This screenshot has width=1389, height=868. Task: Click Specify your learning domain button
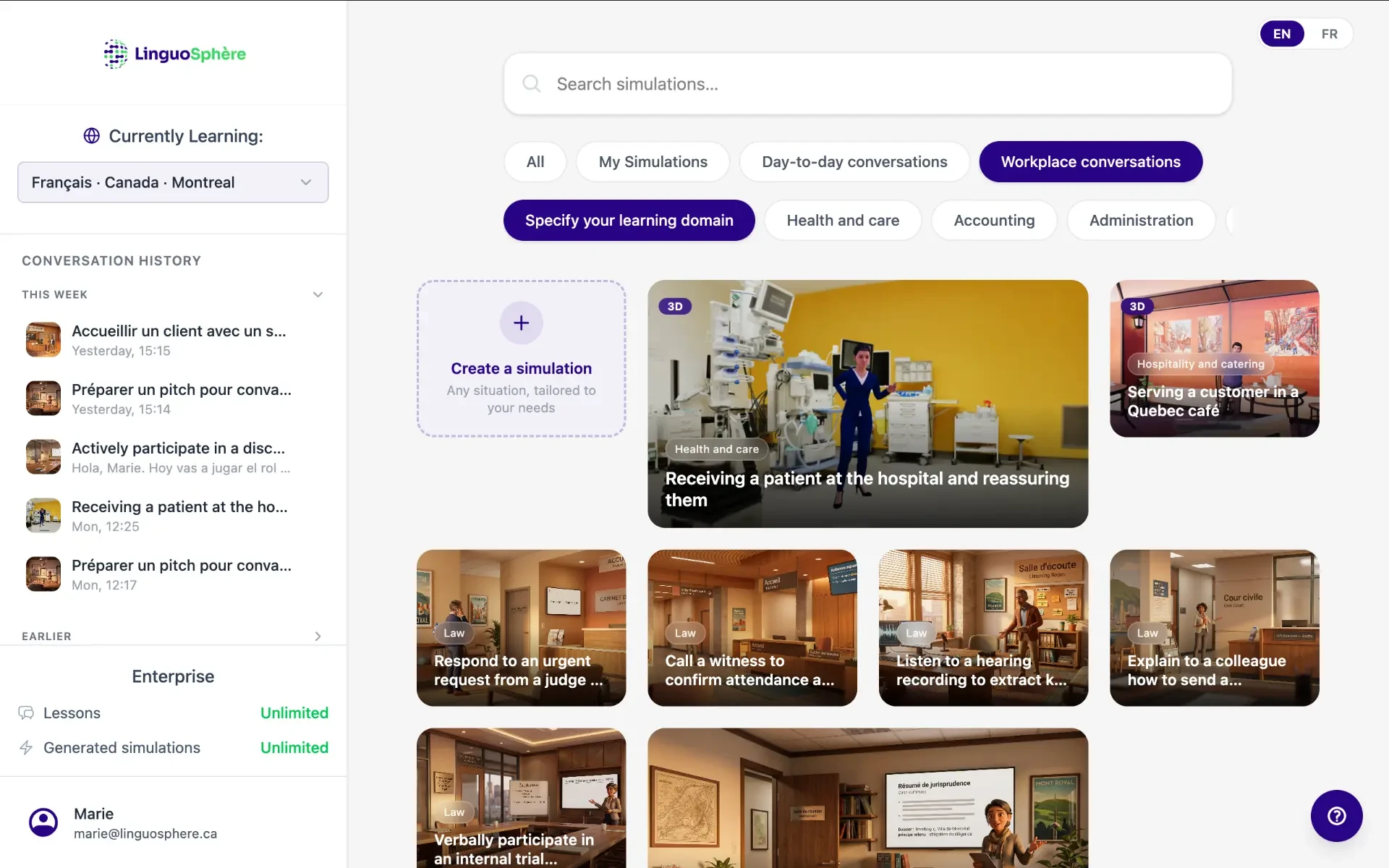point(629,221)
